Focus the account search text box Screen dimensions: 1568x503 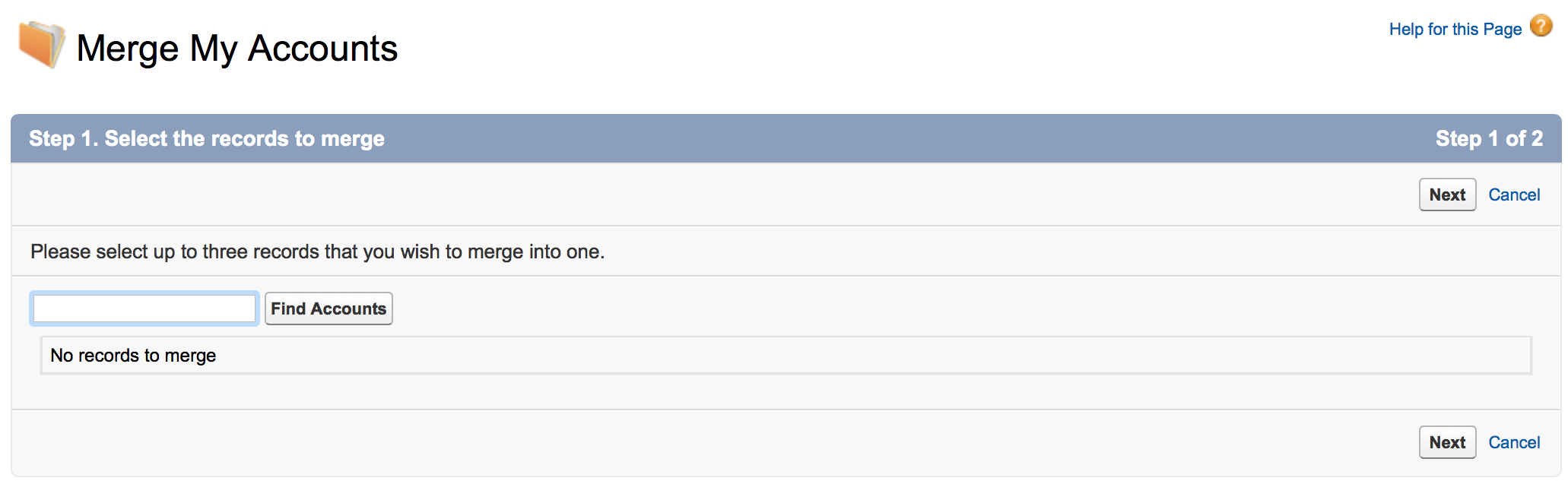coord(144,308)
